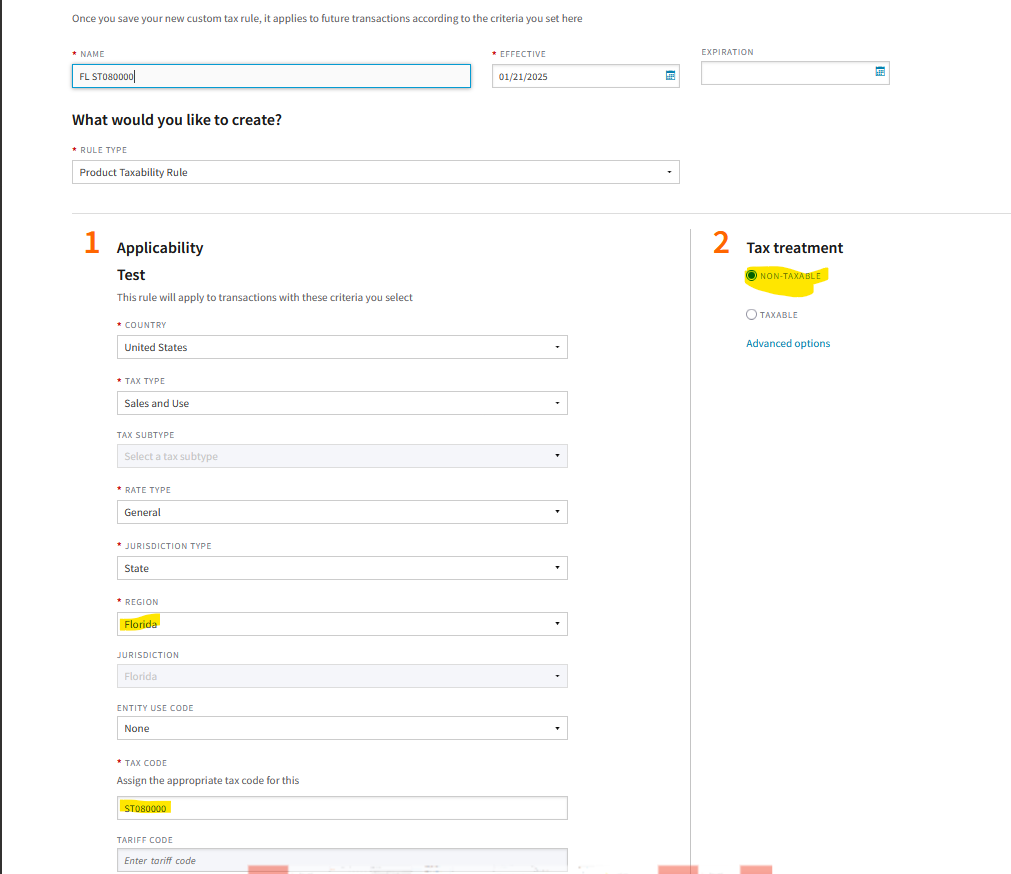Click the Applicability section heading

160,248
